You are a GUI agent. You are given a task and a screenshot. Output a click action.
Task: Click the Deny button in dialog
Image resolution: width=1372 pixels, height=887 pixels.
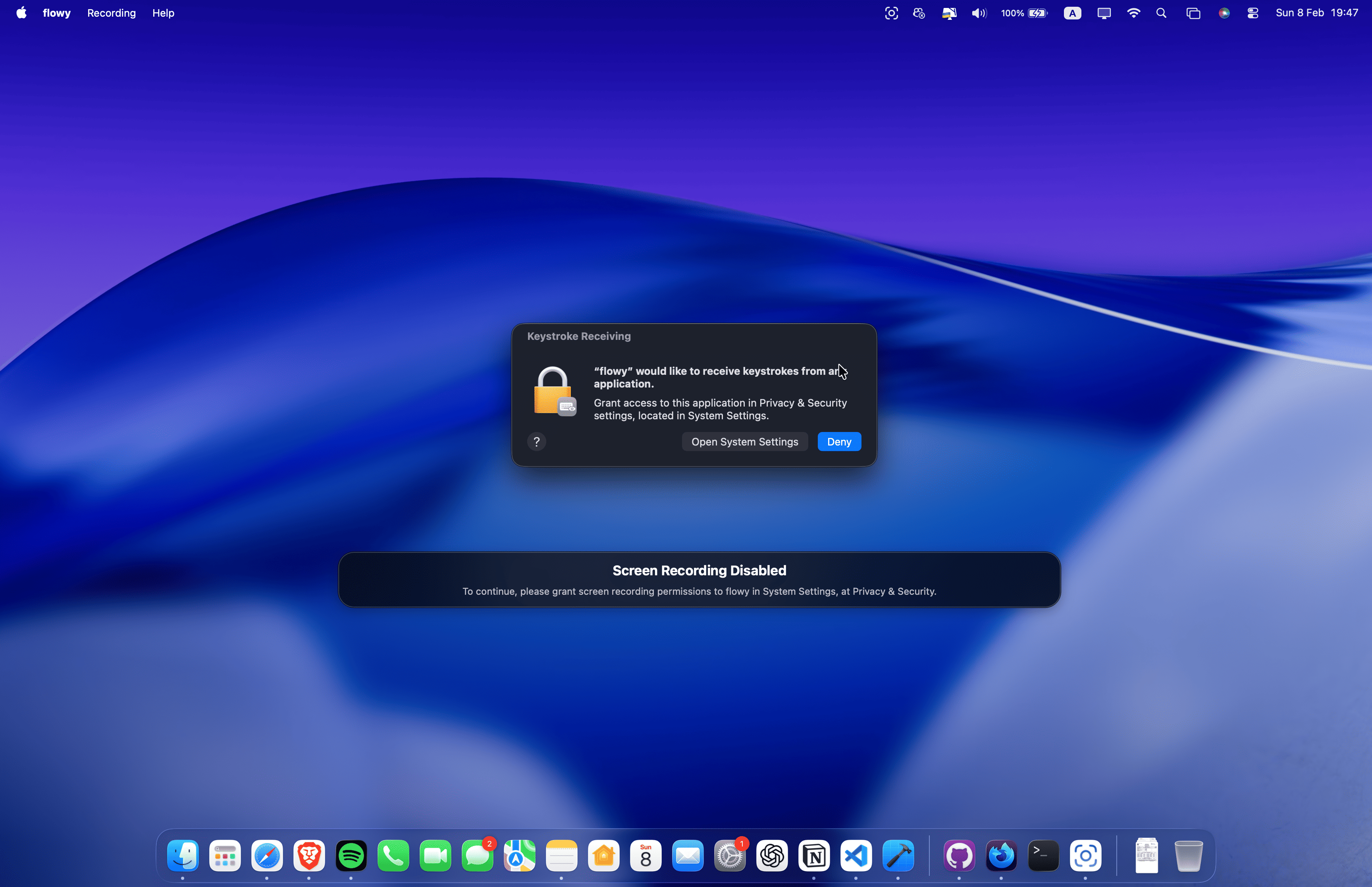click(x=839, y=442)
